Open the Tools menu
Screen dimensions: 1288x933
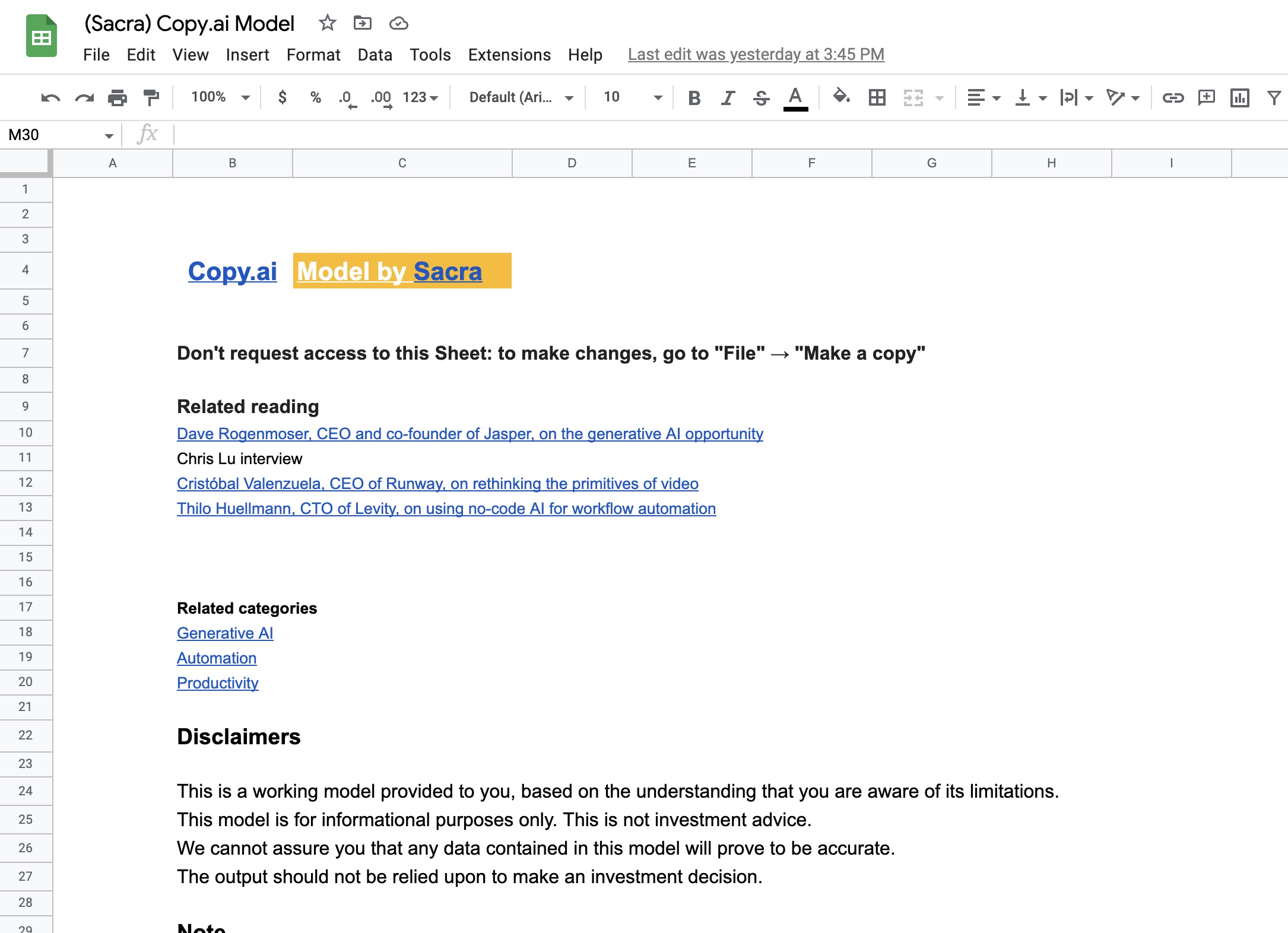430,55
